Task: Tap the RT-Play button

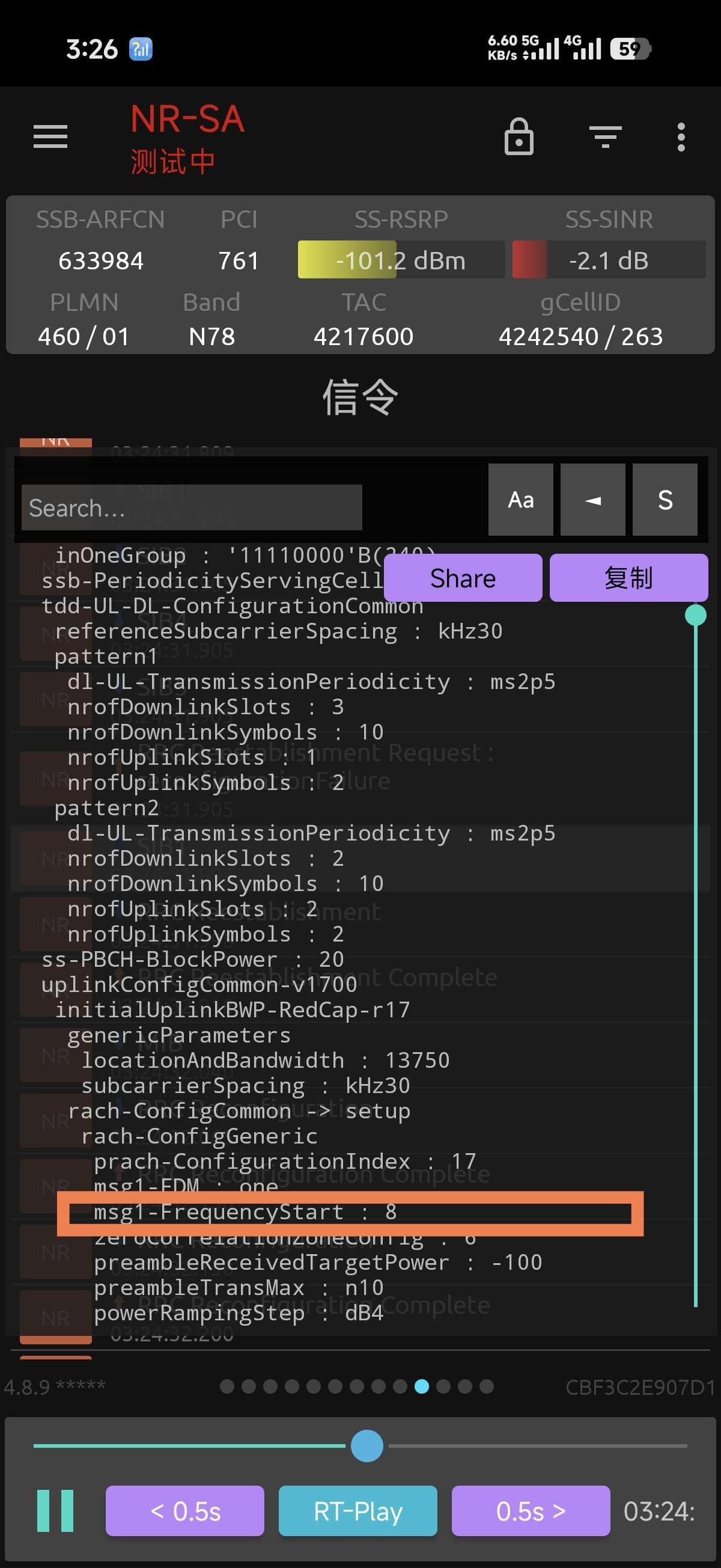Action: click(x=357, y=1511)
